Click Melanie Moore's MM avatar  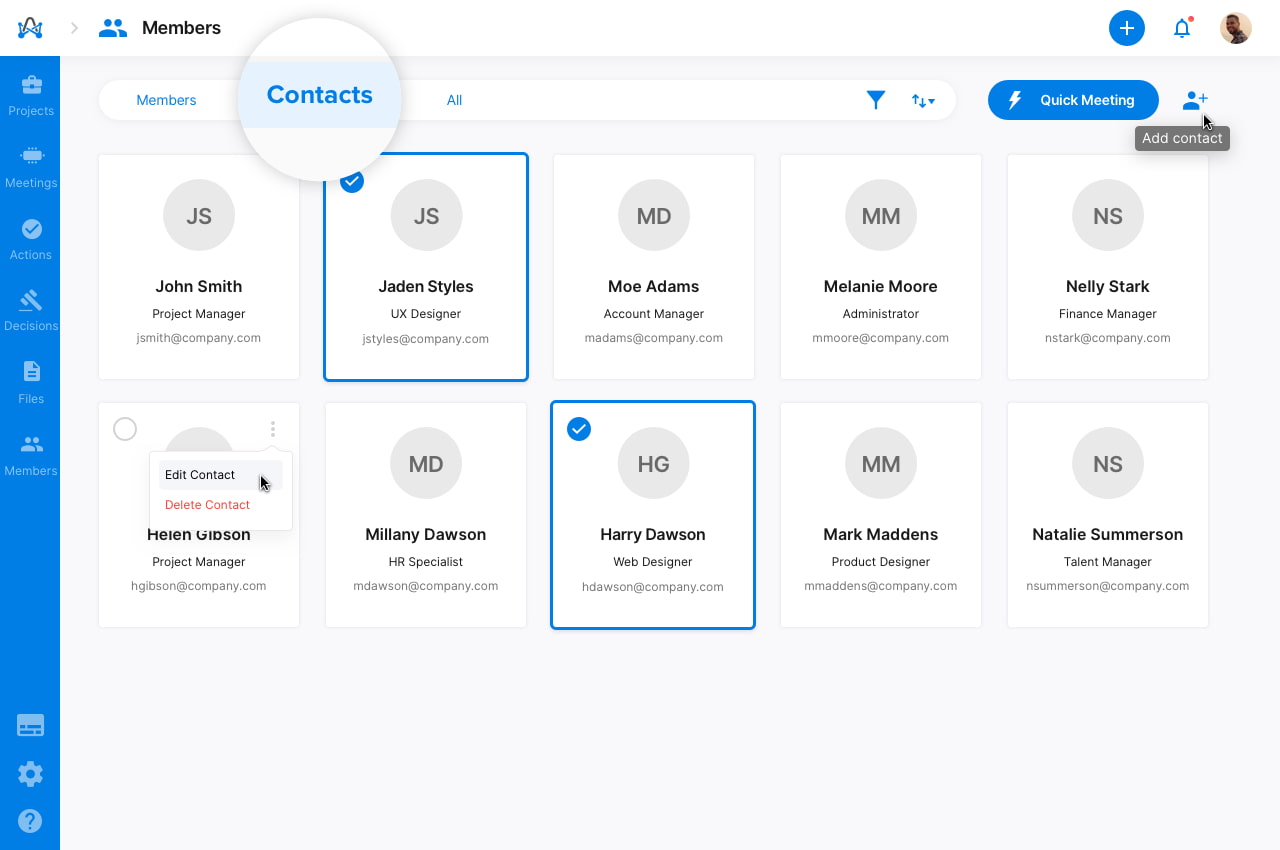coord(881,216)
